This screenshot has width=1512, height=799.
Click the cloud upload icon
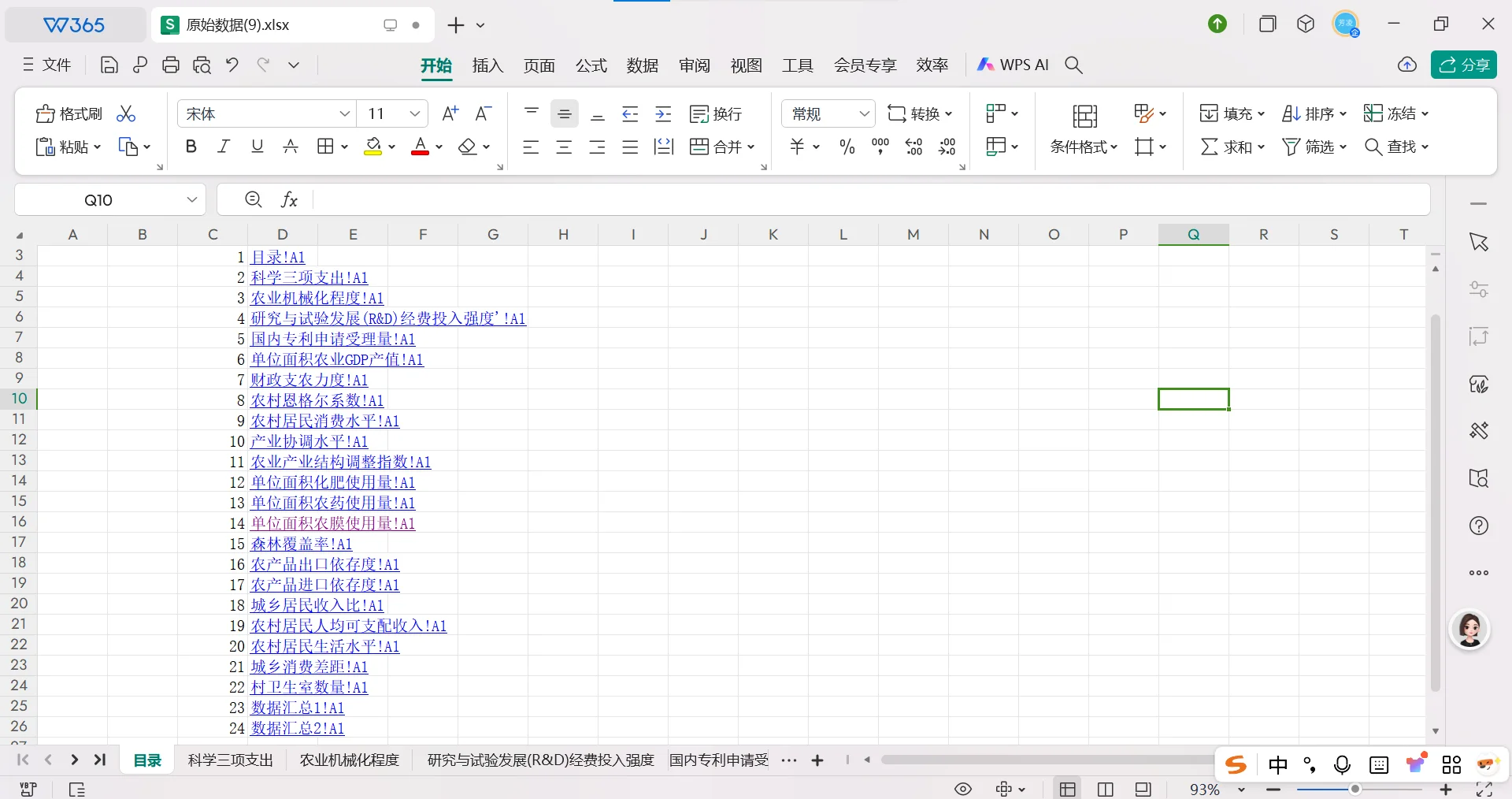(1407, 65)
